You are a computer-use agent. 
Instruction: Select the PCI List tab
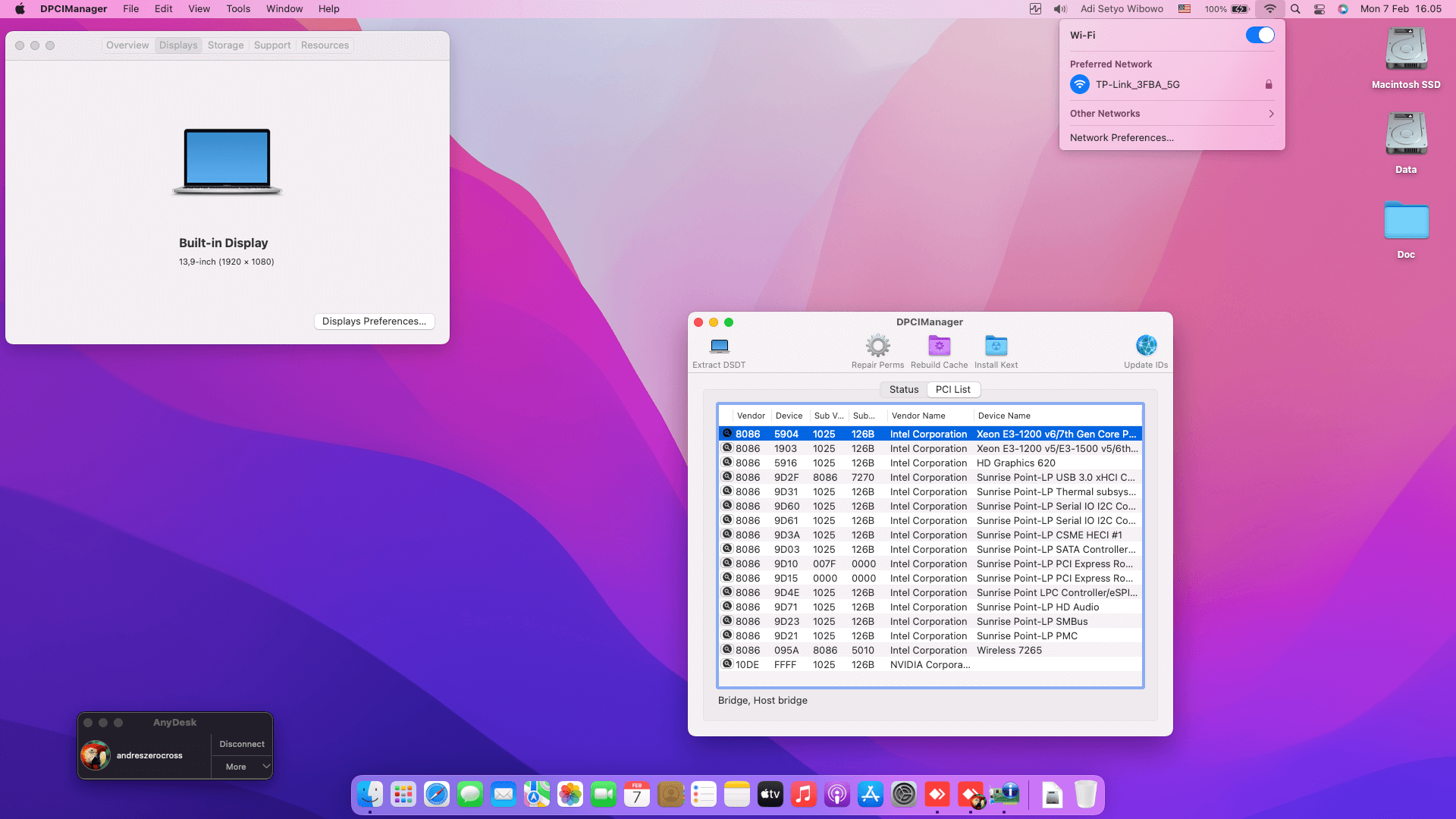953,390
